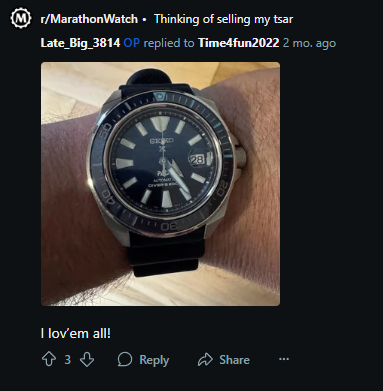Click the SEIKO logo on the watch dial
Screen dimensions: 383x391
[x=161, y=141]
